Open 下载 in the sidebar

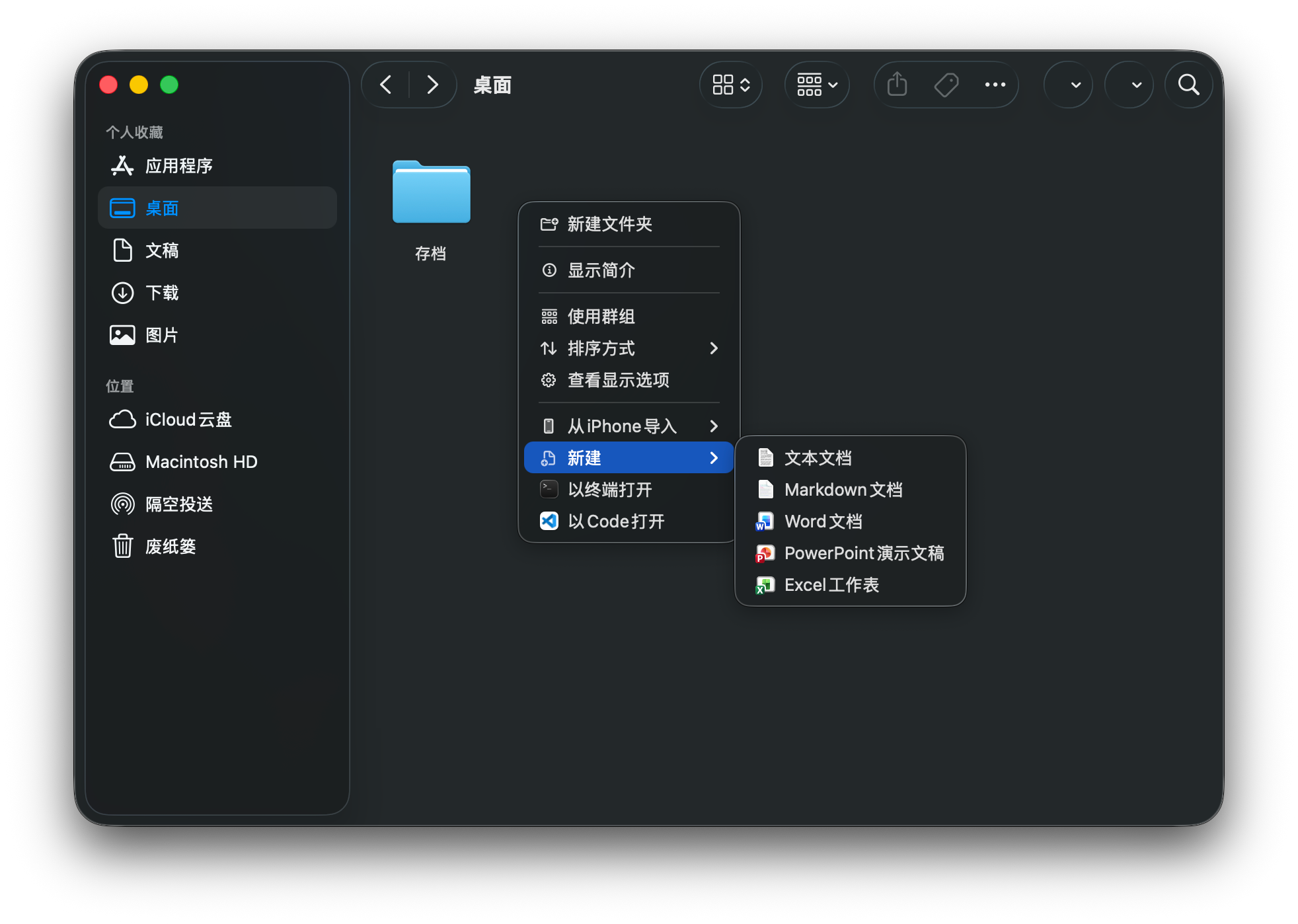click(x=217, y=293)
